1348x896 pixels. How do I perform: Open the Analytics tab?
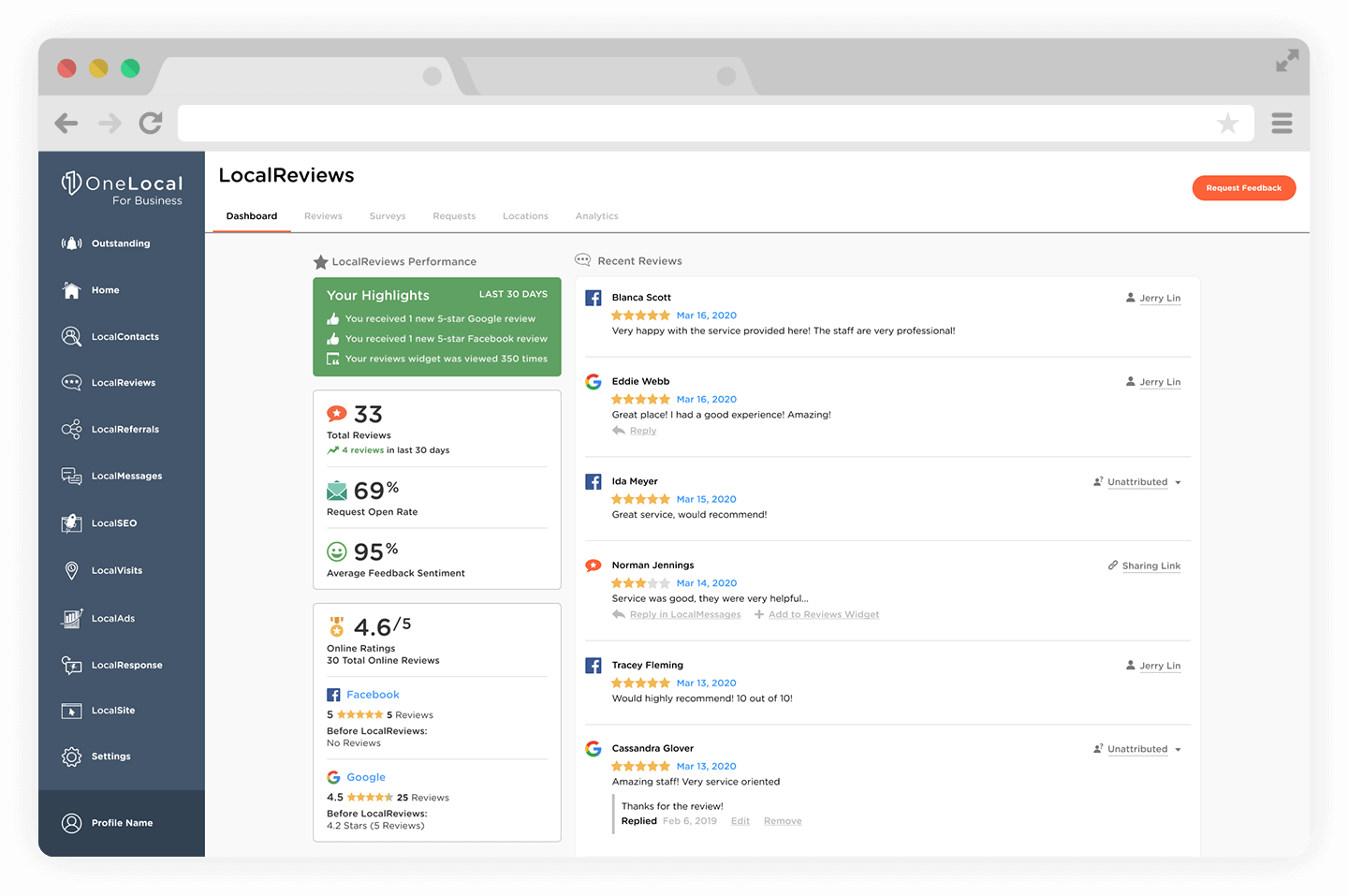[x=596, y=216]
